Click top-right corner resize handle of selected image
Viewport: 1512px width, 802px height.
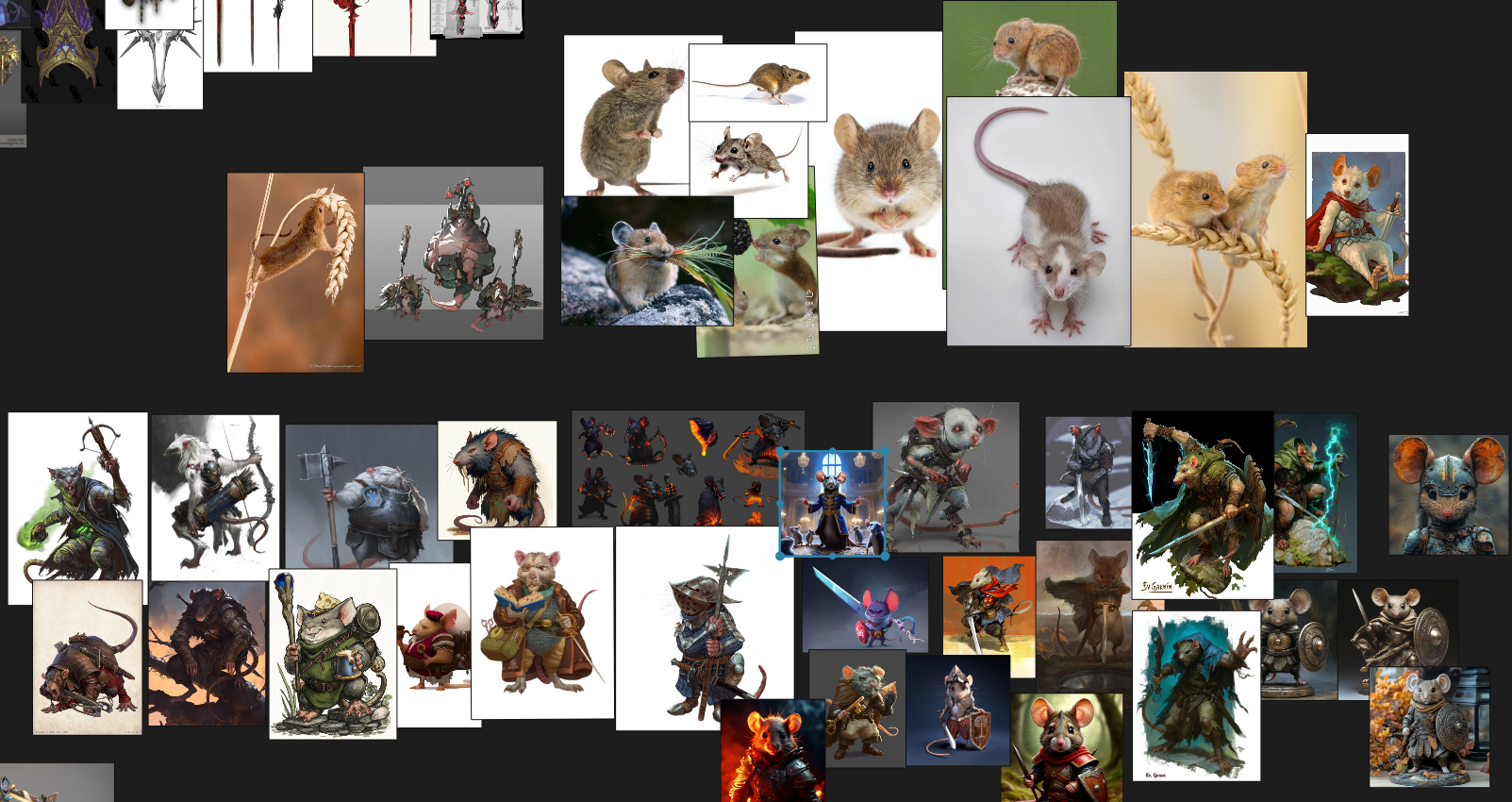pos(887,451)
